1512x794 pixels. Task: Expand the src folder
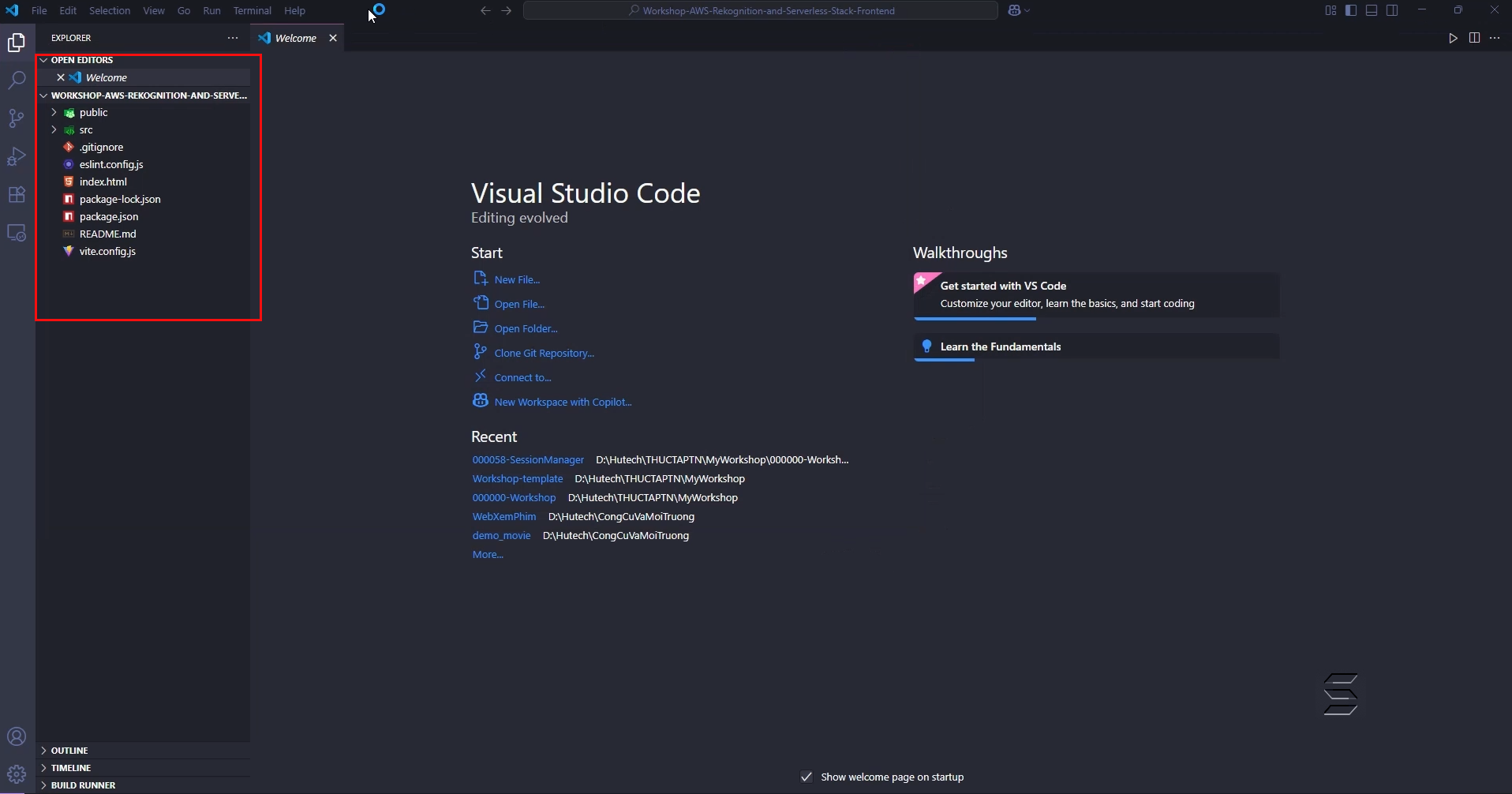click(x=54, y=130)
